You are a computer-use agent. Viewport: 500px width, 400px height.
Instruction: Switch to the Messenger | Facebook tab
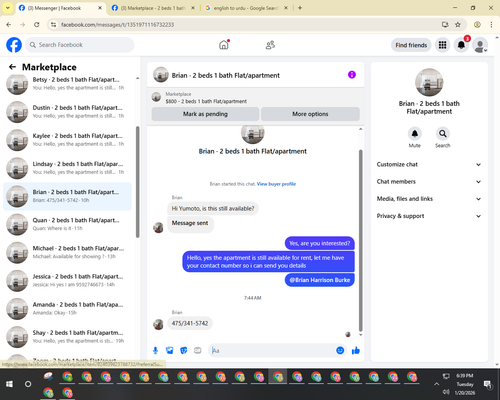pyautogui.click(x=60, y=8)
